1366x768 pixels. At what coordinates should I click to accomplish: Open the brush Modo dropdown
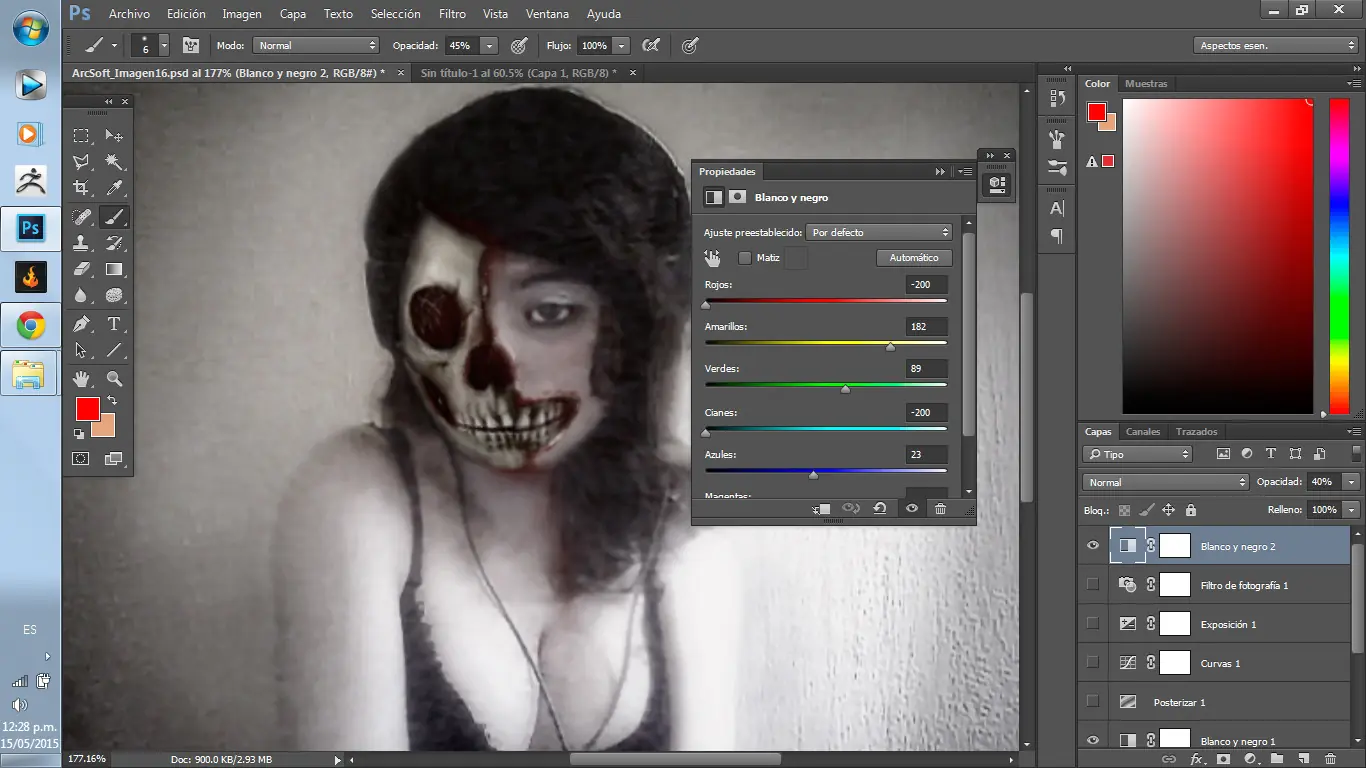tap(315, 46)
